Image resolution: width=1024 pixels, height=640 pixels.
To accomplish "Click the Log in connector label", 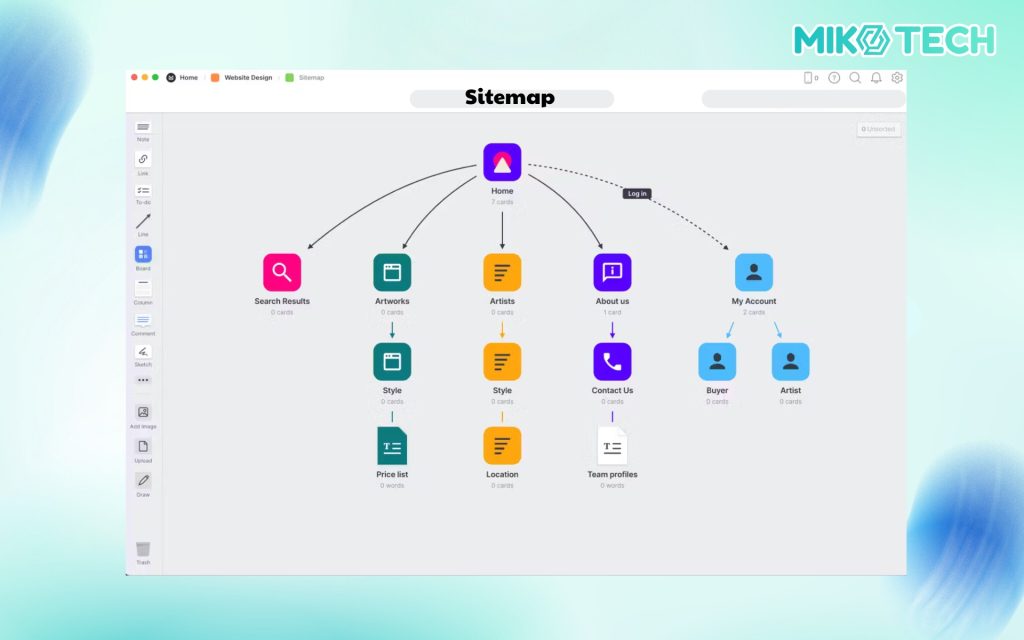I will 637,193.
